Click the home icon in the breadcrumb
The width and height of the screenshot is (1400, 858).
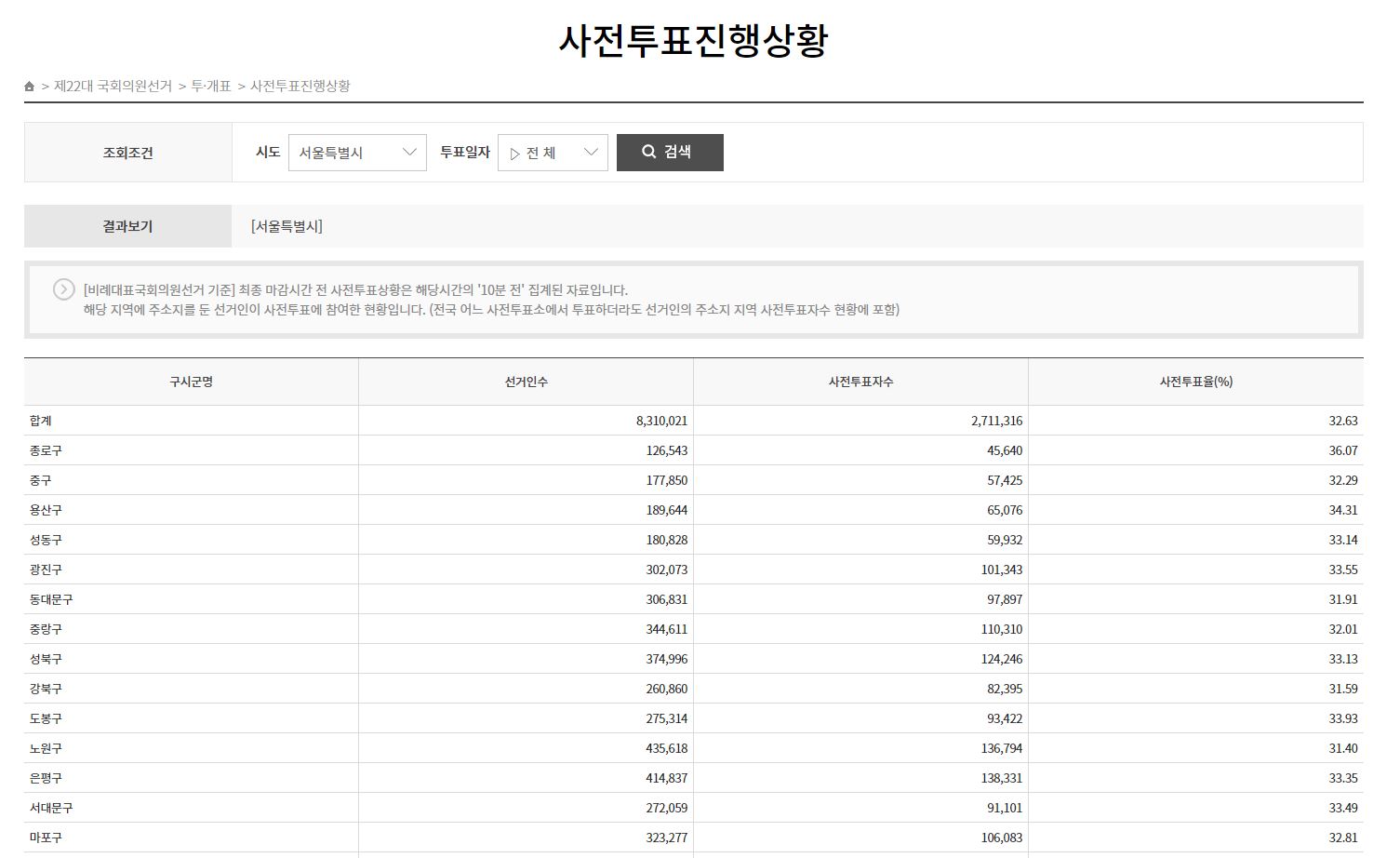[28, 86]
